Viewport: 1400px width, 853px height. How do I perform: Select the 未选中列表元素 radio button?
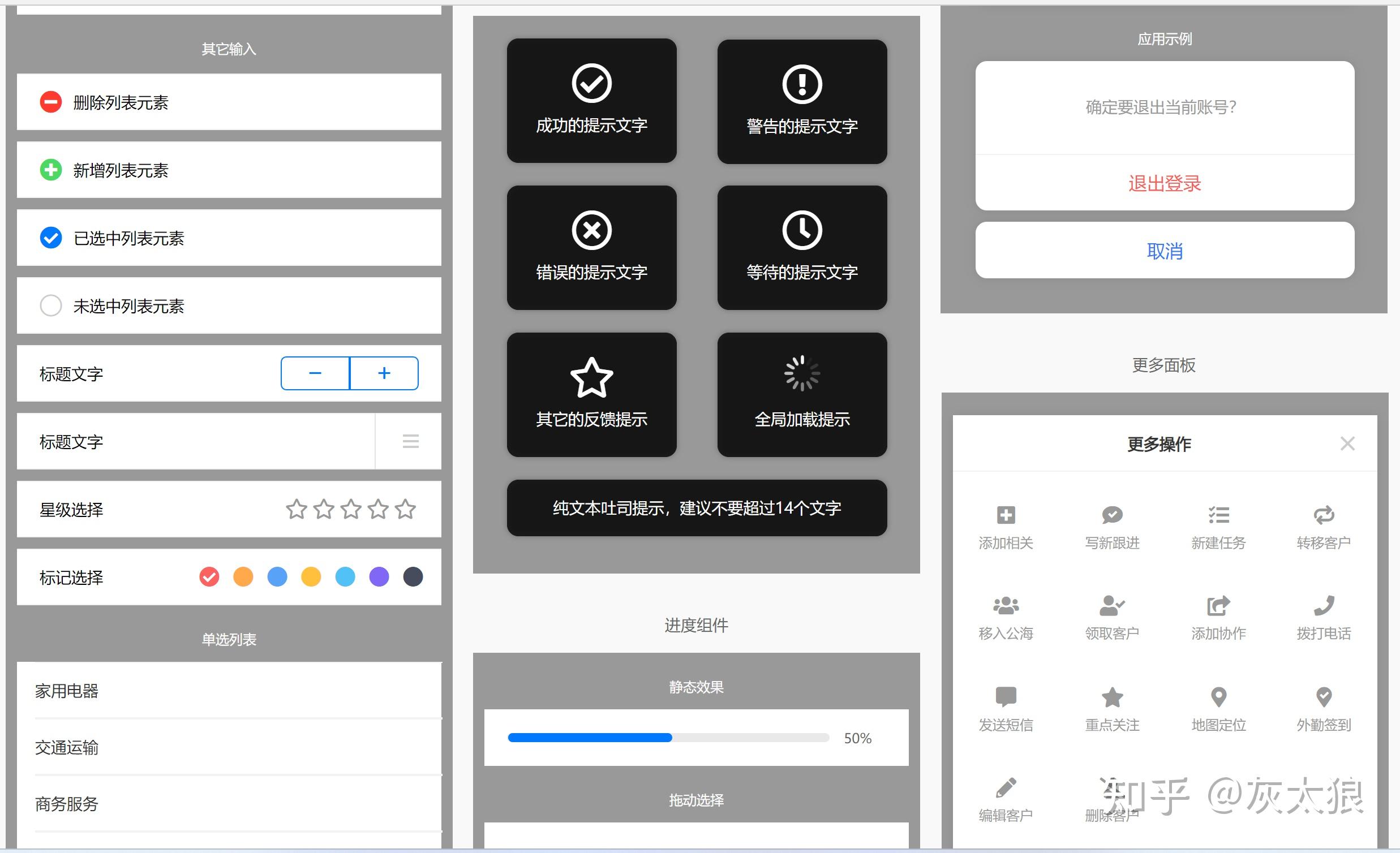coord(50,305)
